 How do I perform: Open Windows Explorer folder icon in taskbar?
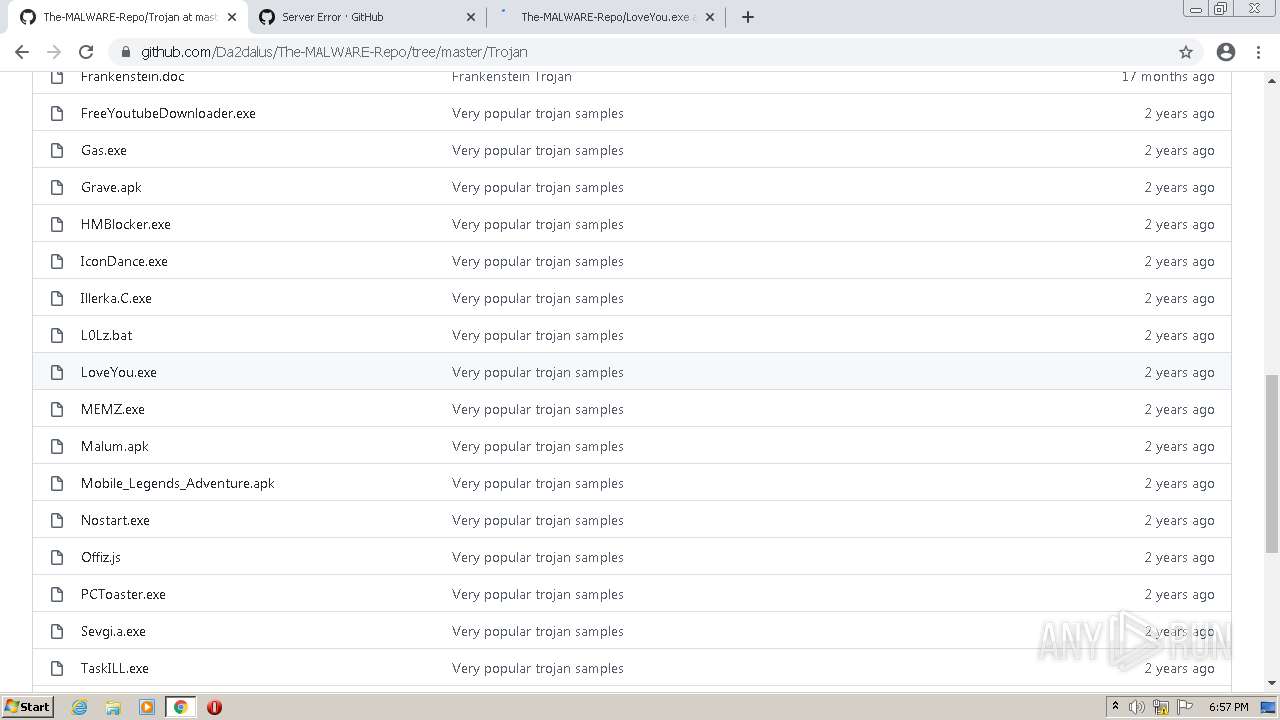pos(113,707)
